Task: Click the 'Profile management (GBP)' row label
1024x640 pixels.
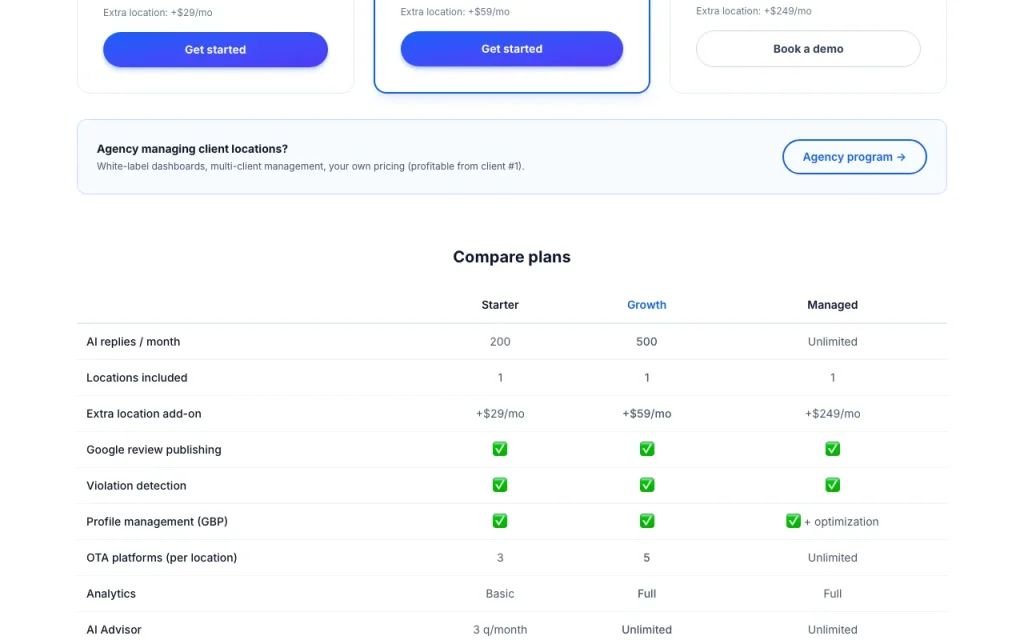Action: [157, 521]
